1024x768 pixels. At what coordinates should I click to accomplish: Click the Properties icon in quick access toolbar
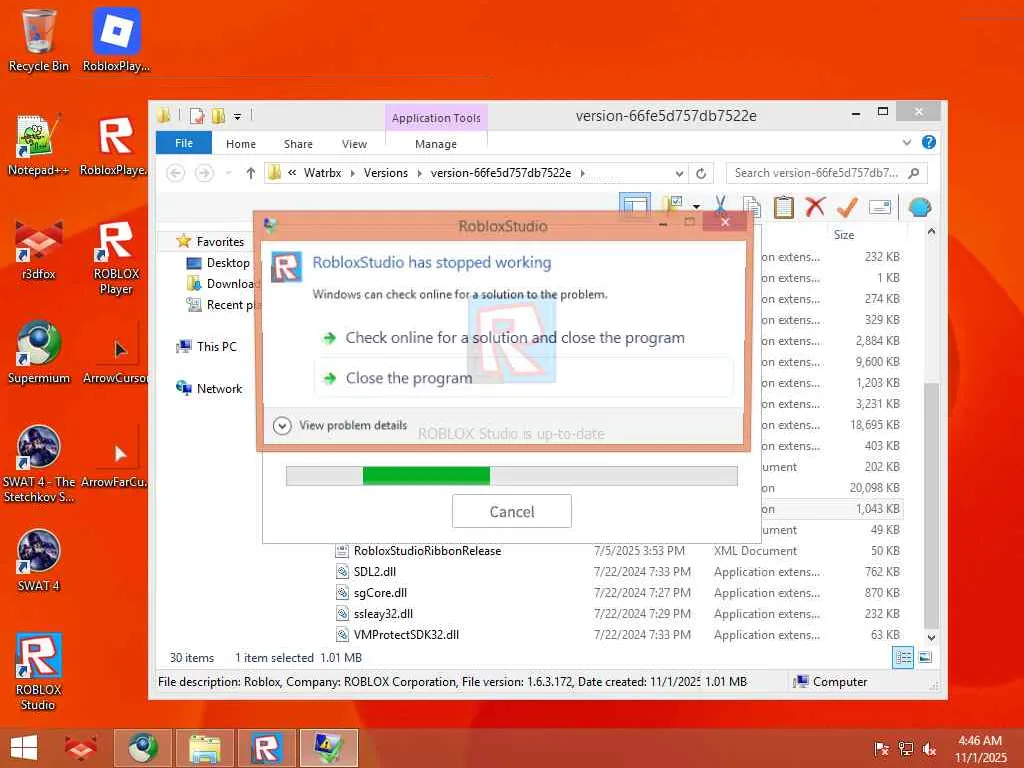[x=197, y=116]
